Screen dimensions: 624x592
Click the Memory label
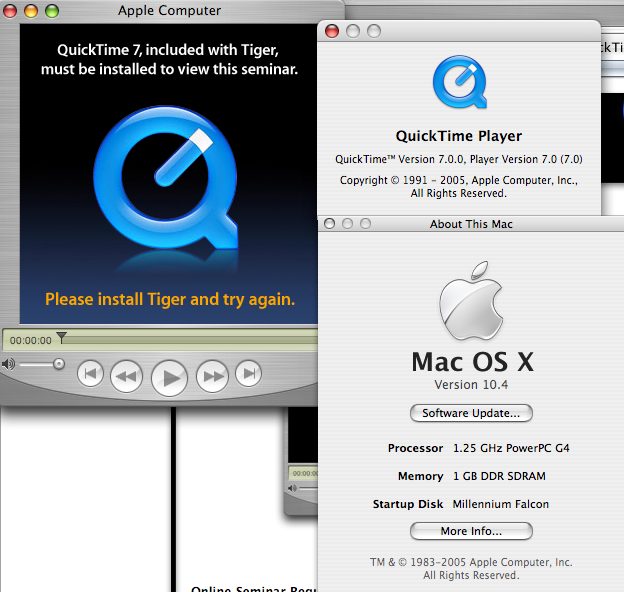click(421, 476)
